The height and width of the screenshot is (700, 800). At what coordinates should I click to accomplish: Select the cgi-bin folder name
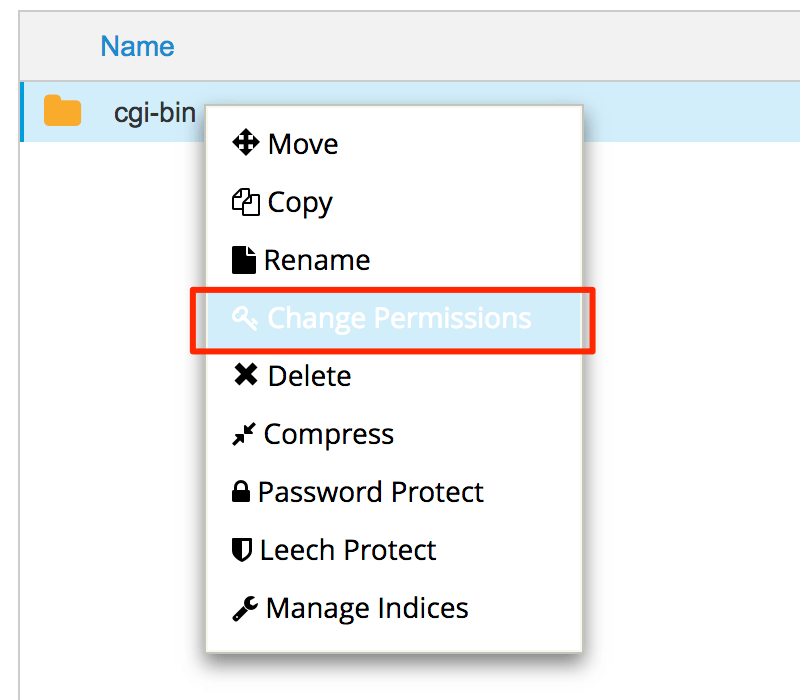(155, 113)
